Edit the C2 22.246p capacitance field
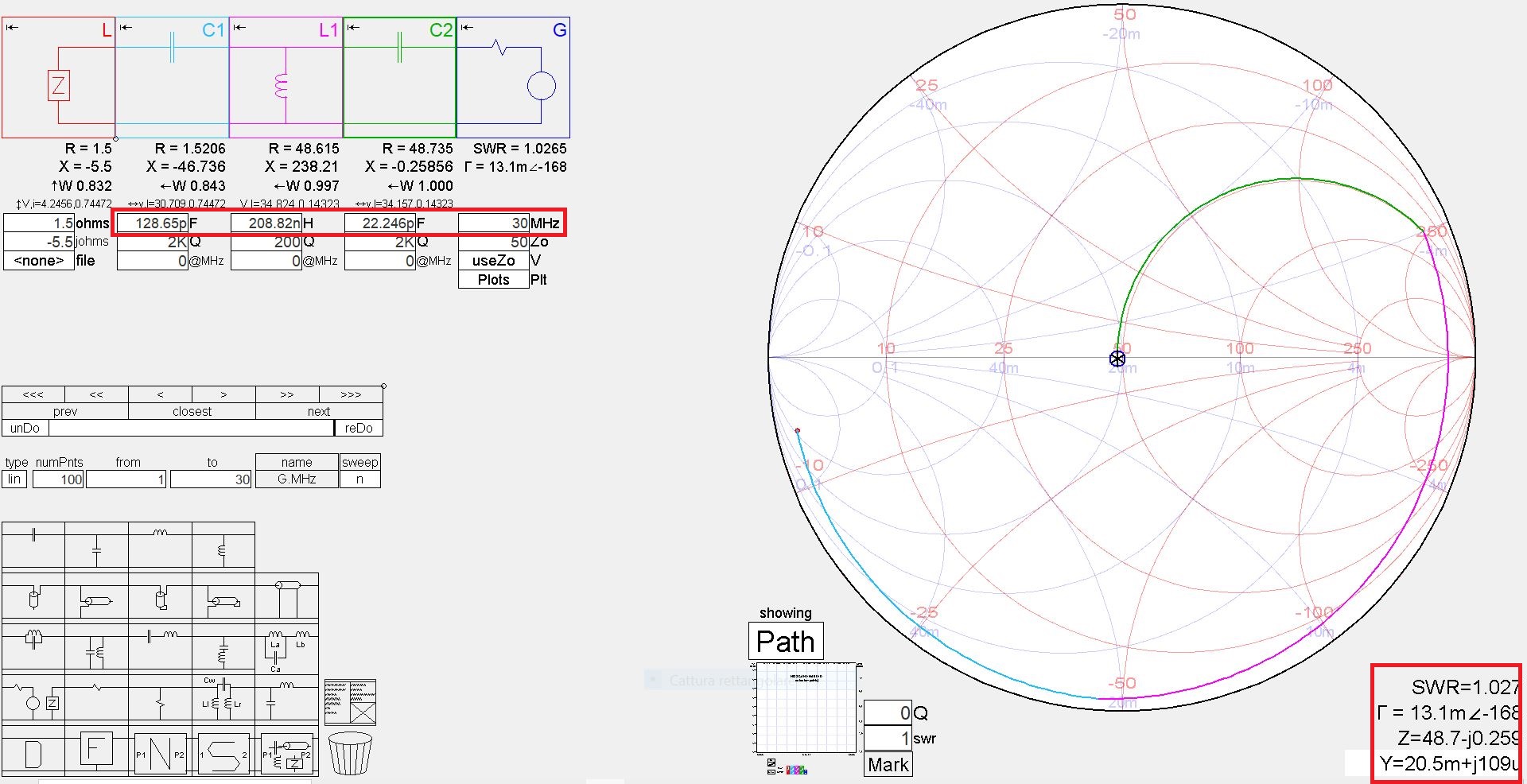The image size is (1527, 784). [380, 223]
